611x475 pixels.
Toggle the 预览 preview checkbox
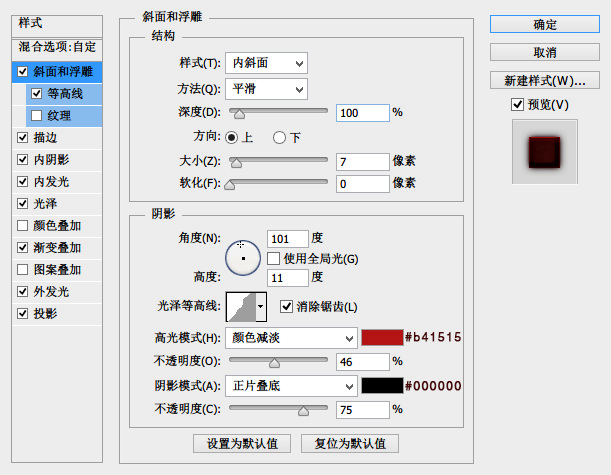click(517, 104)
